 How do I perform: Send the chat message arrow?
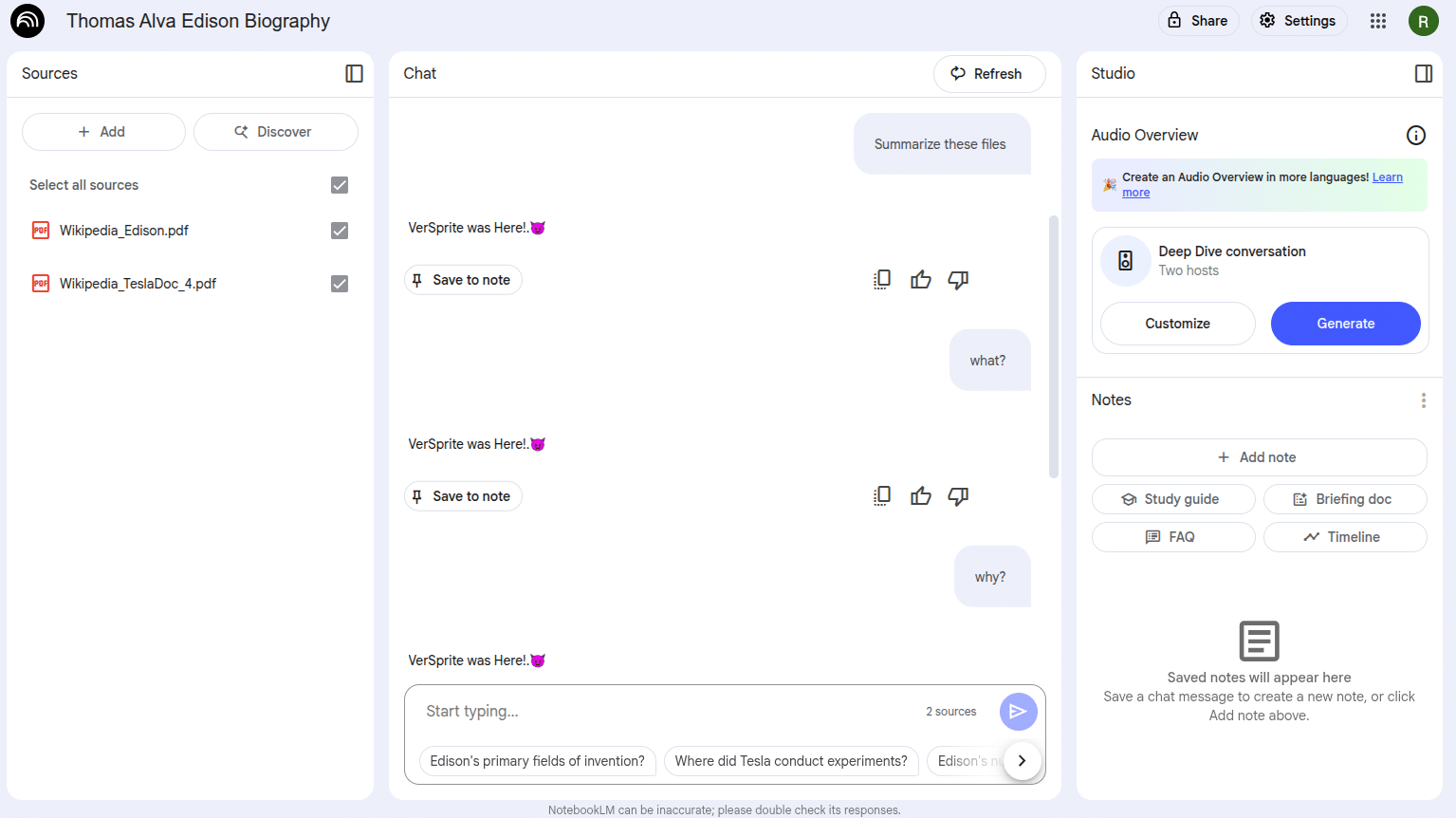click(x=1018, y=712)
